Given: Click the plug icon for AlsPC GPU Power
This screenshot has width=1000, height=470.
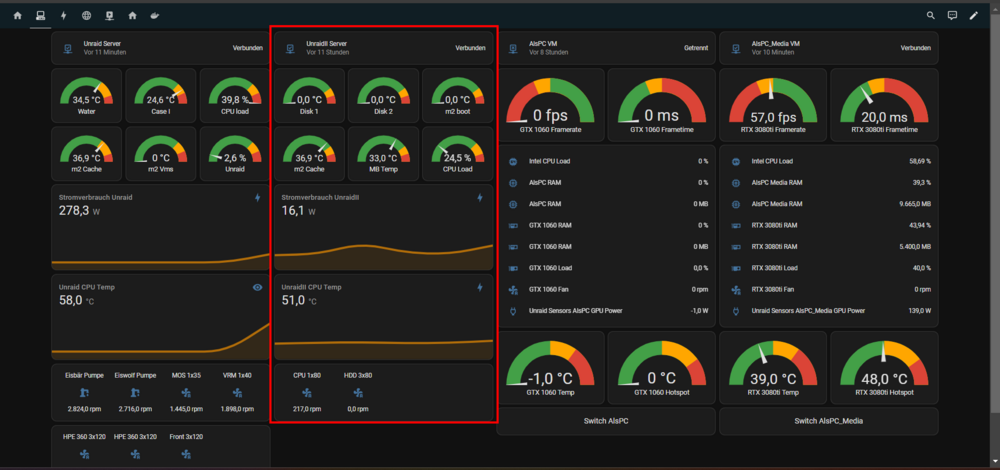Looking at the screenshot, I should 512,311.
